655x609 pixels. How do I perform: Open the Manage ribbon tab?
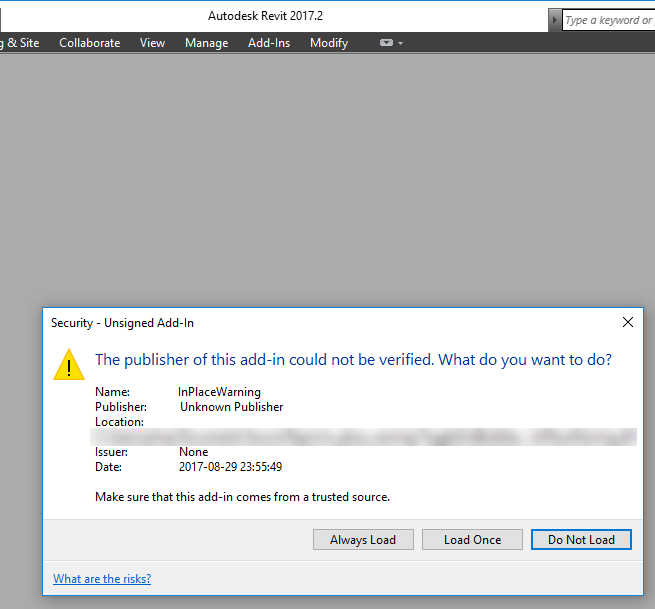[x=207, y=43]
